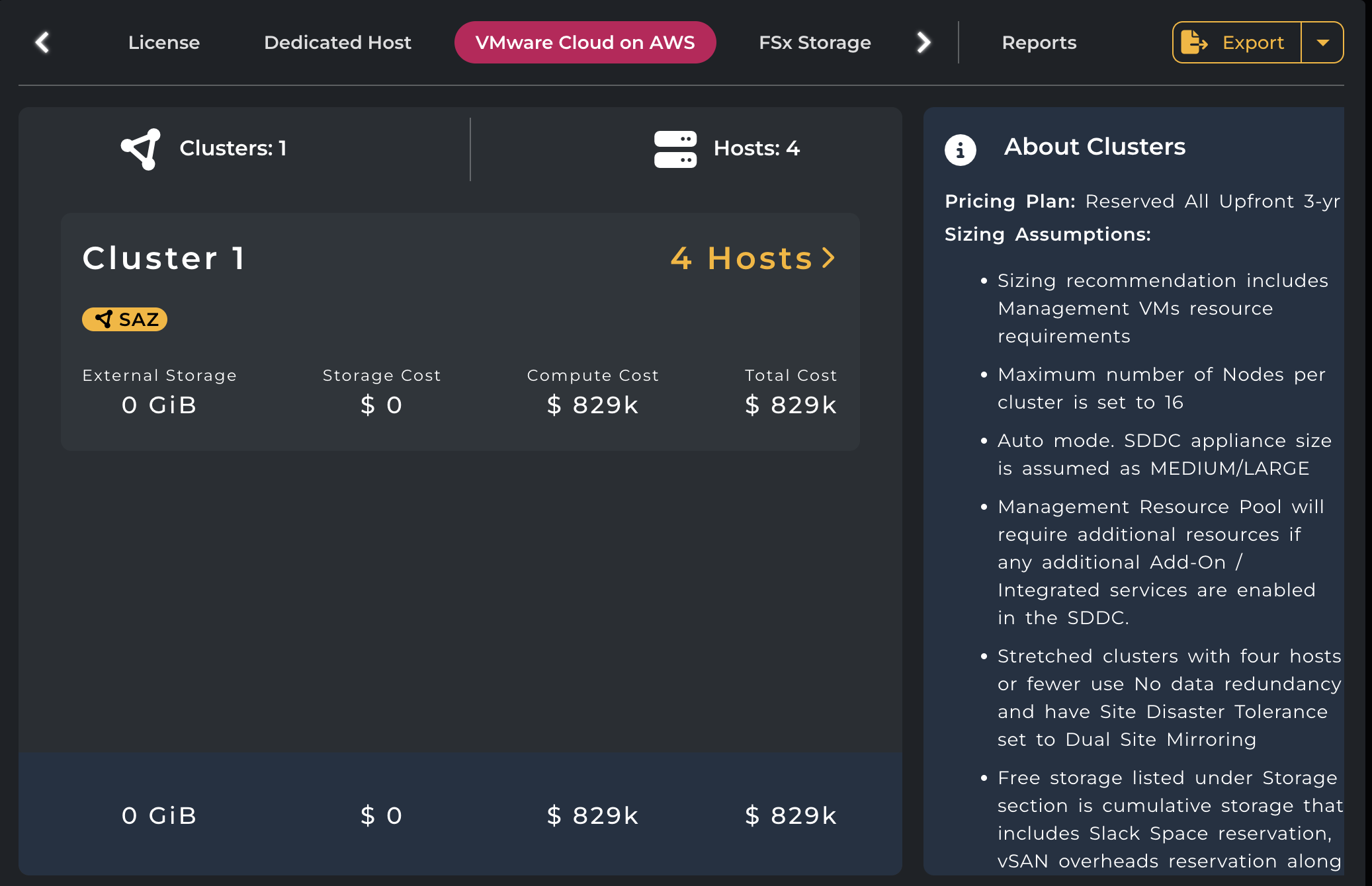
Task: Click the $ 829k Compute Cost value in Cluster 1
Action: 593,405
